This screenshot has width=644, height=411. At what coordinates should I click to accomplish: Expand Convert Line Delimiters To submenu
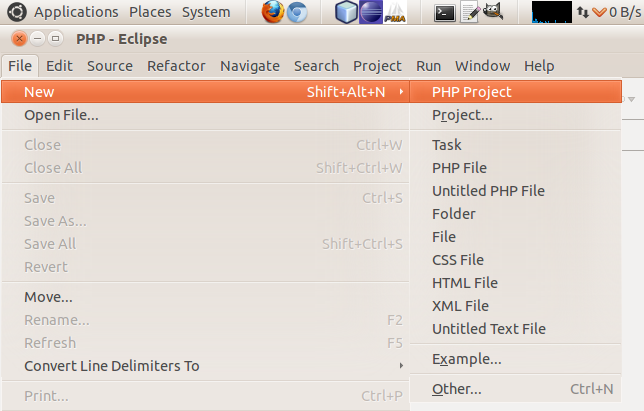205,366
